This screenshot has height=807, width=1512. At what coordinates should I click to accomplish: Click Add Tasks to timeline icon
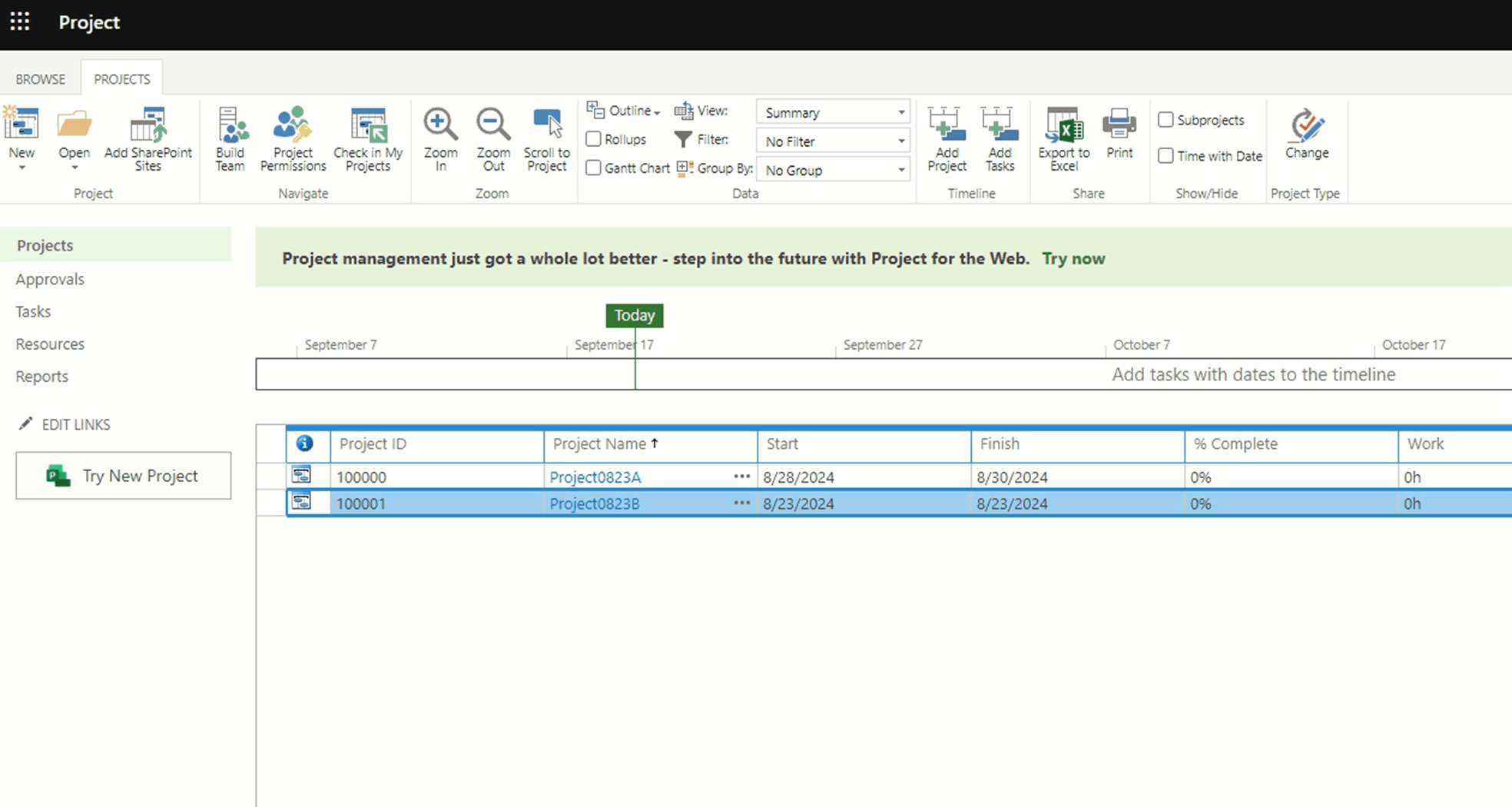click(x=1000, y=125)
